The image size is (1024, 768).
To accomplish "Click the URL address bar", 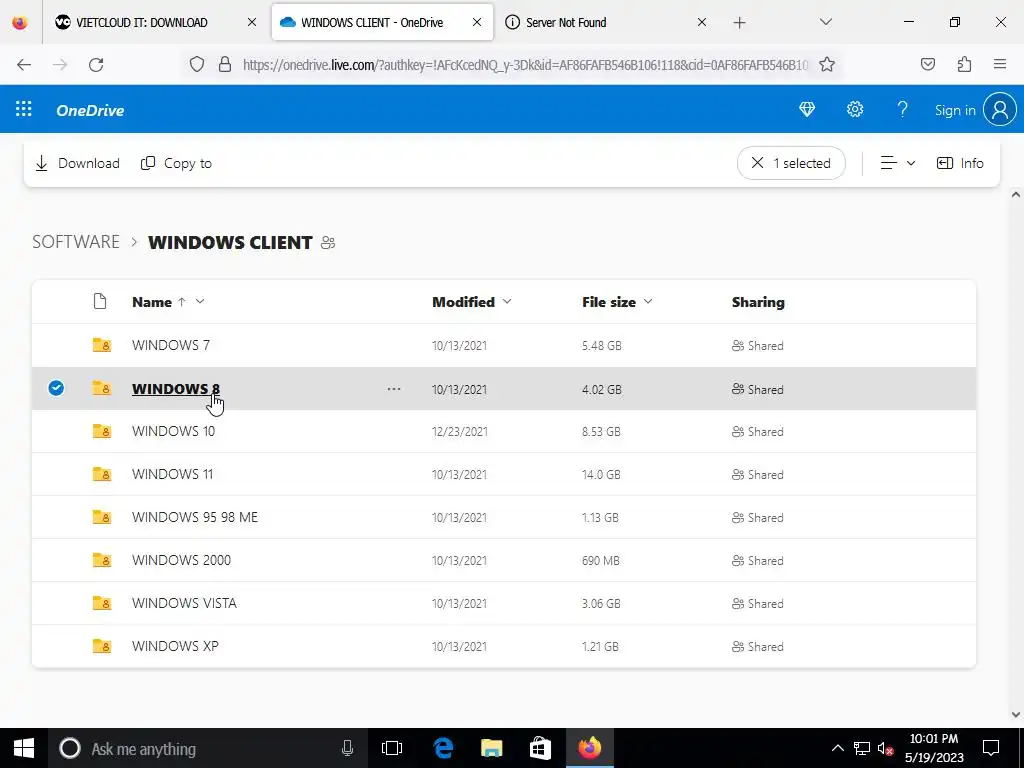I will click(525, 65).
